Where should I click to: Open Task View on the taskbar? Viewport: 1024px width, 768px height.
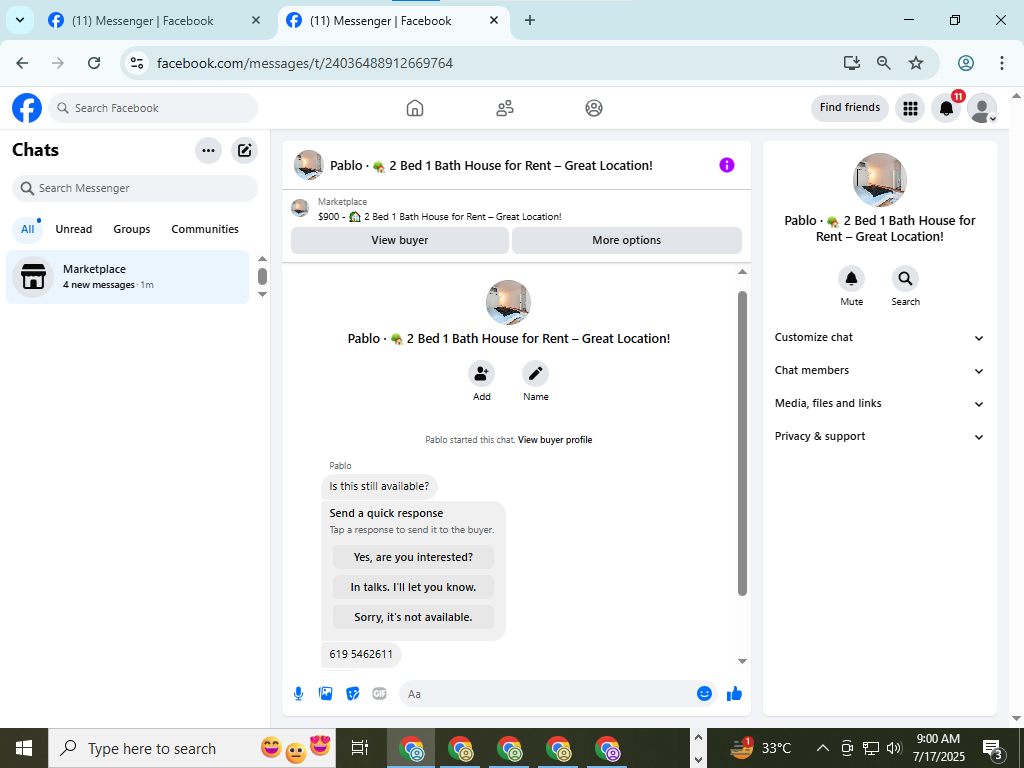coord(360,748)
